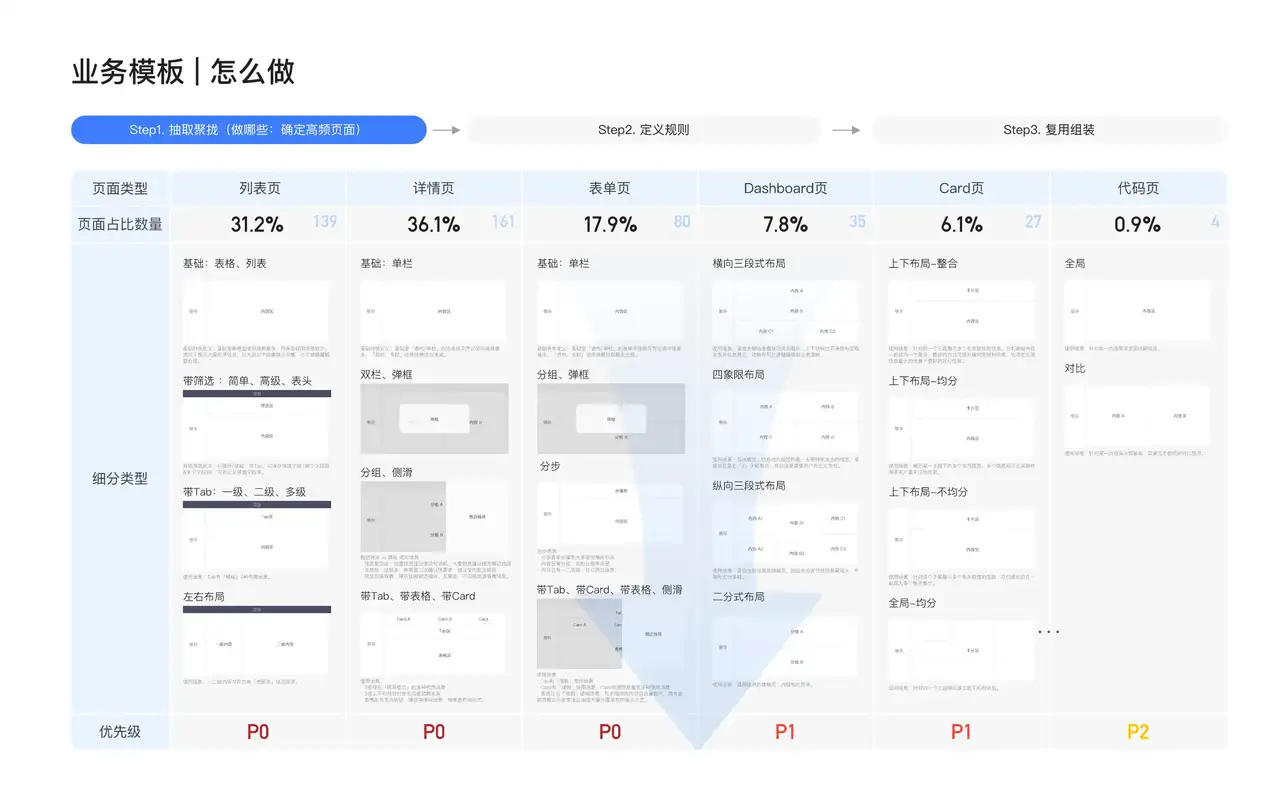The width and height of the screenshot is (1280, 800).
Task: Select the 0.9% value
Action: point(1137,225)
